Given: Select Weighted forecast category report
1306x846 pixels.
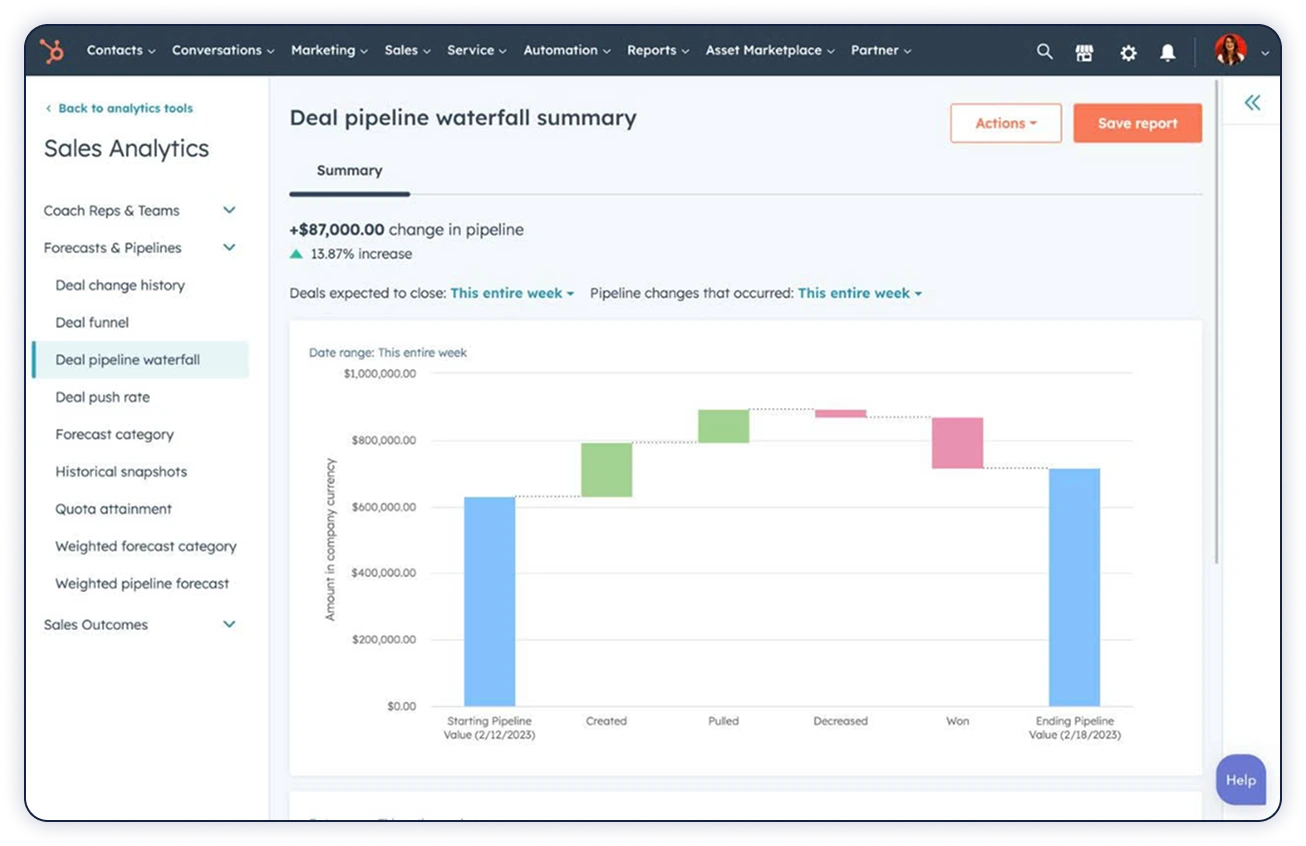Looking at the screenshot, I should (146, 546).
